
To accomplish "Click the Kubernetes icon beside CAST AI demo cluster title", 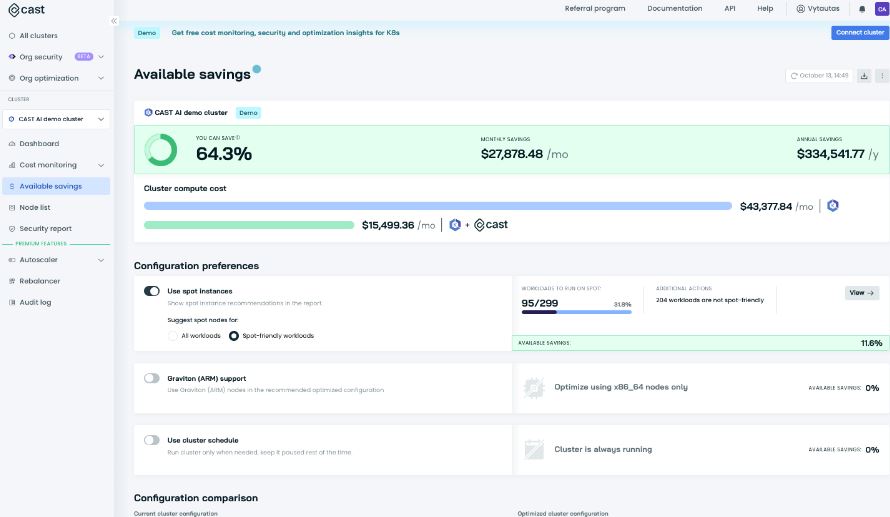I will (x=148, y=112).
